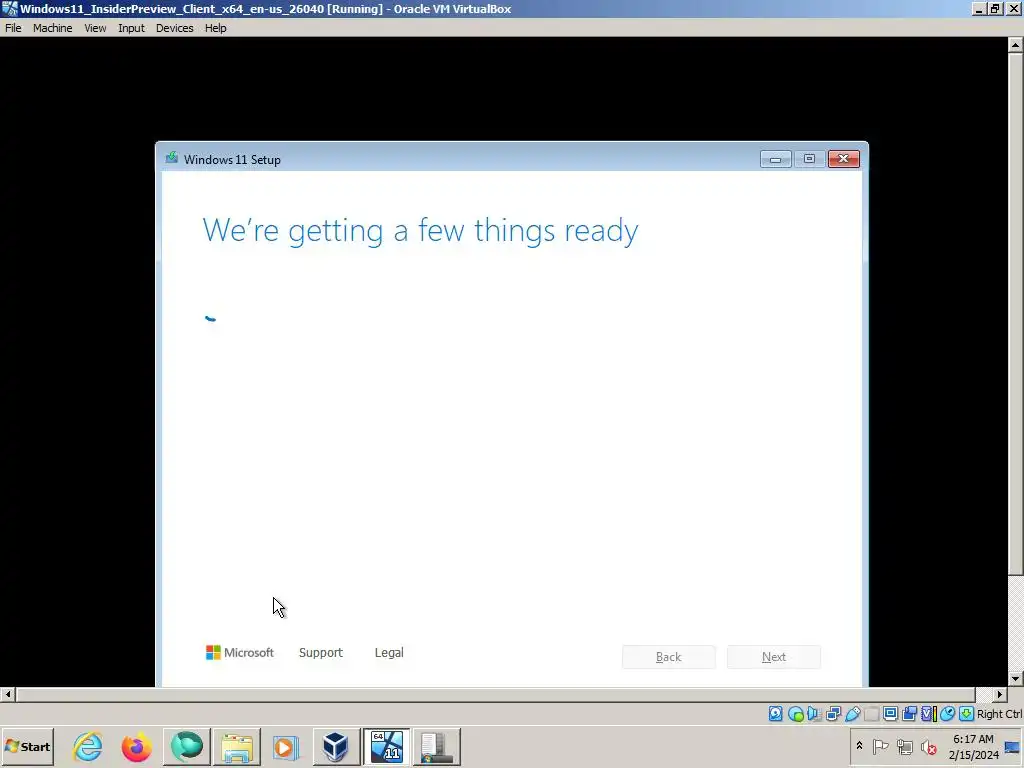Click the Microsoft logo link
The image size is (1024, 768).
coord(240,652)
